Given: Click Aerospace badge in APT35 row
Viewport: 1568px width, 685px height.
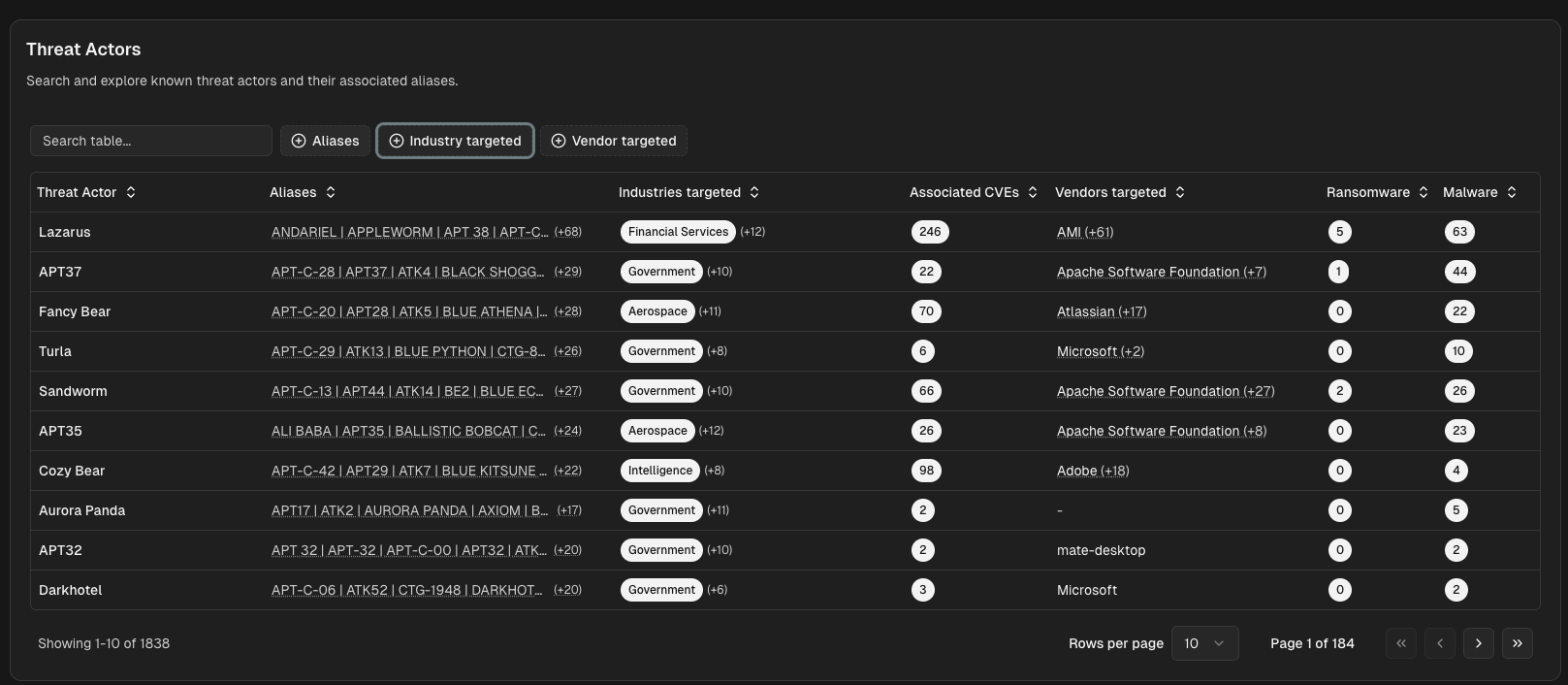Looking at the screenshot, I should [x=657, y=431].
